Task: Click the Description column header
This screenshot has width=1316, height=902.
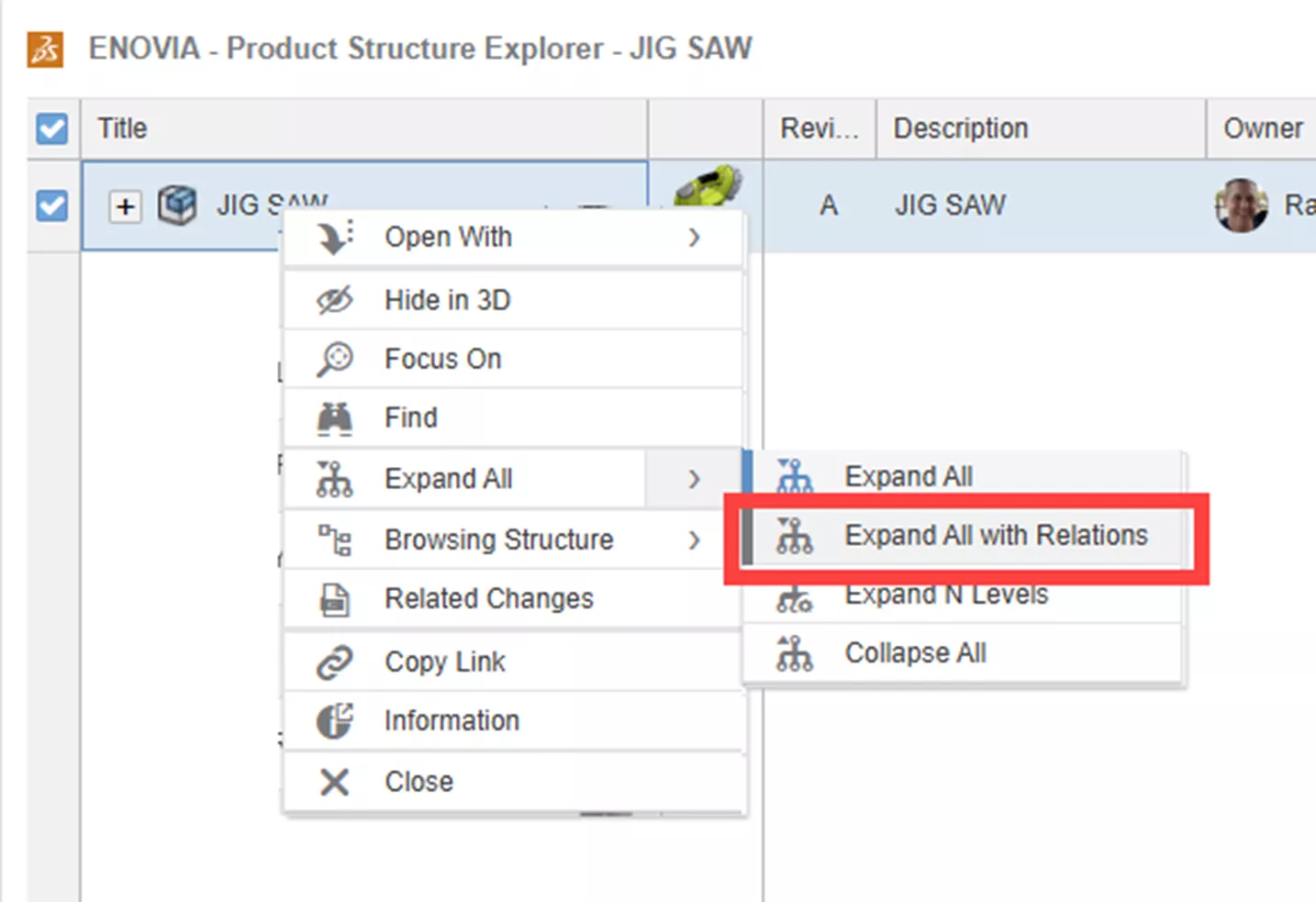Action: tap(960, 128)
